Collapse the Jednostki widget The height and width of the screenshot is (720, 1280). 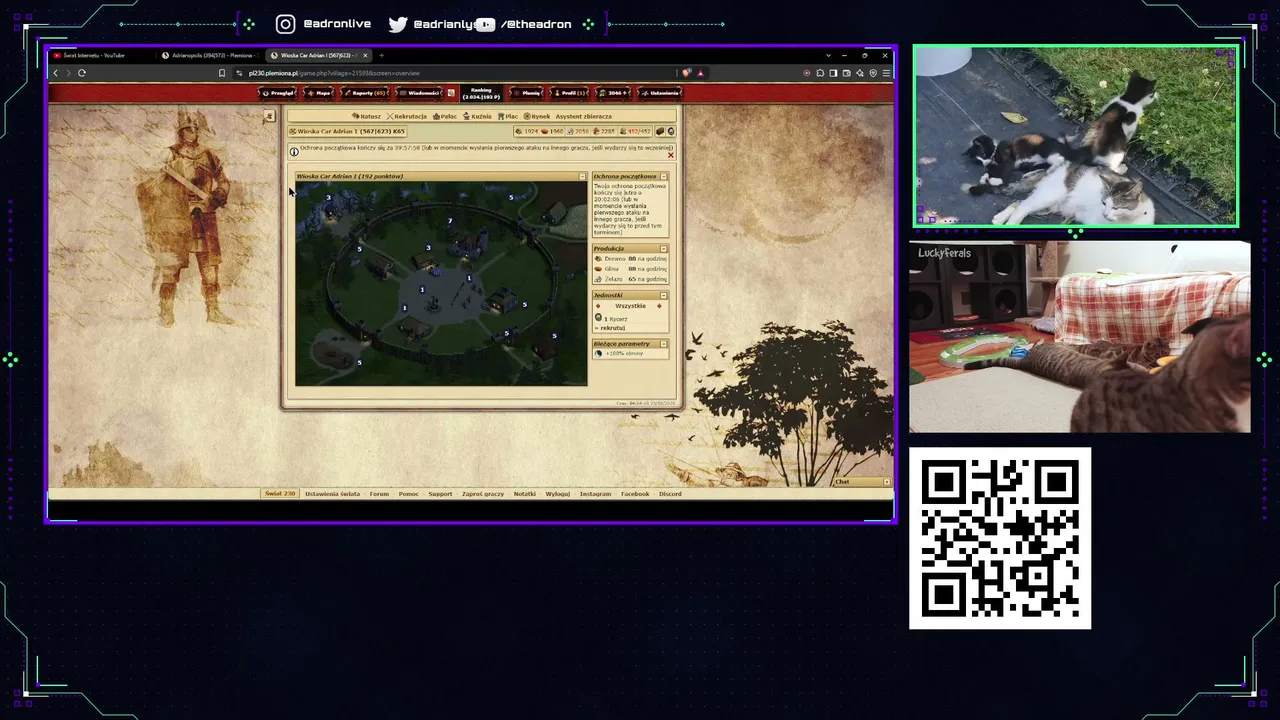tap(663, 296)
